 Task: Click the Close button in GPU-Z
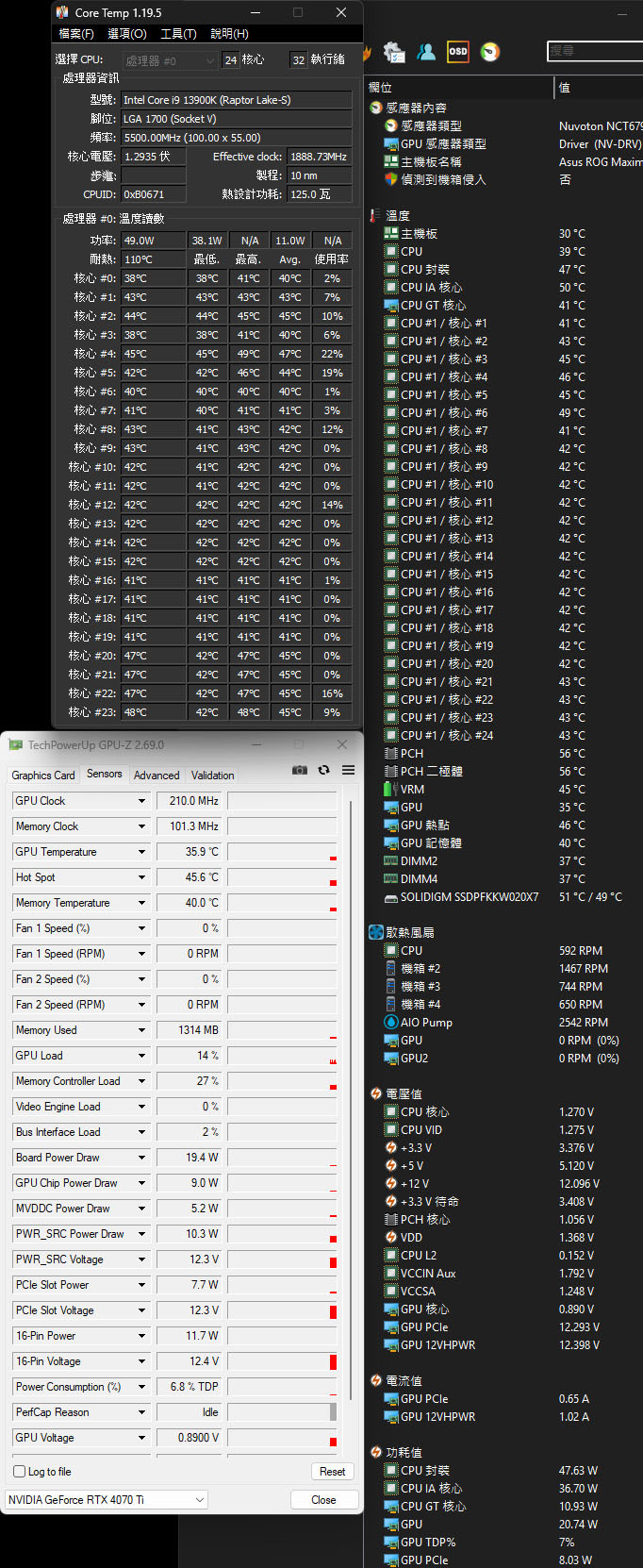tap(323, 1499)
